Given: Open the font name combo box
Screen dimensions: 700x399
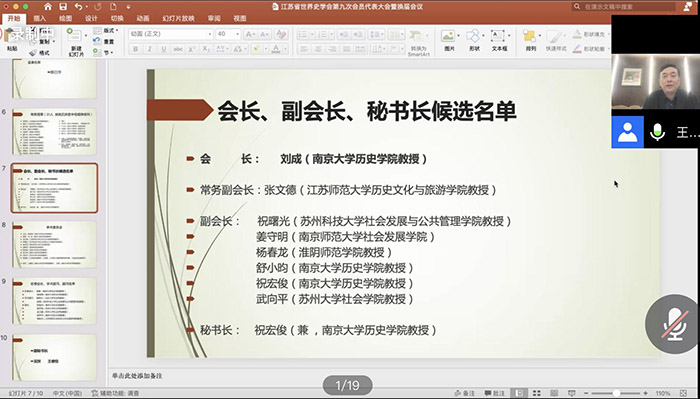Looking at the screenshot, I should [x=171, y=34].
